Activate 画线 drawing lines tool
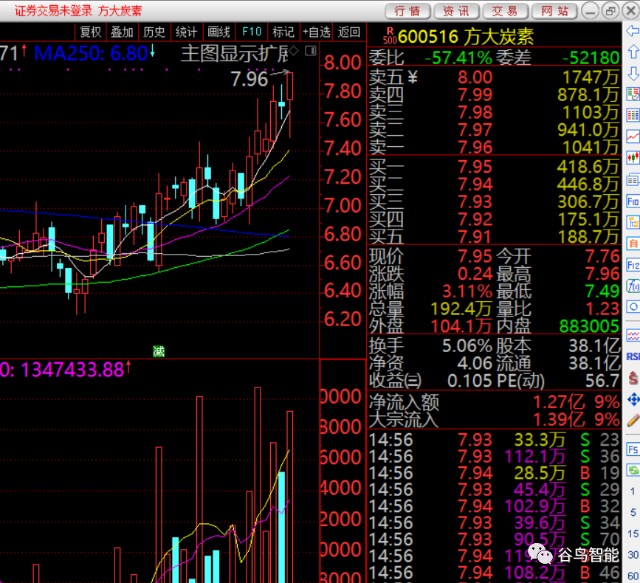 click(x=218, y=32)
